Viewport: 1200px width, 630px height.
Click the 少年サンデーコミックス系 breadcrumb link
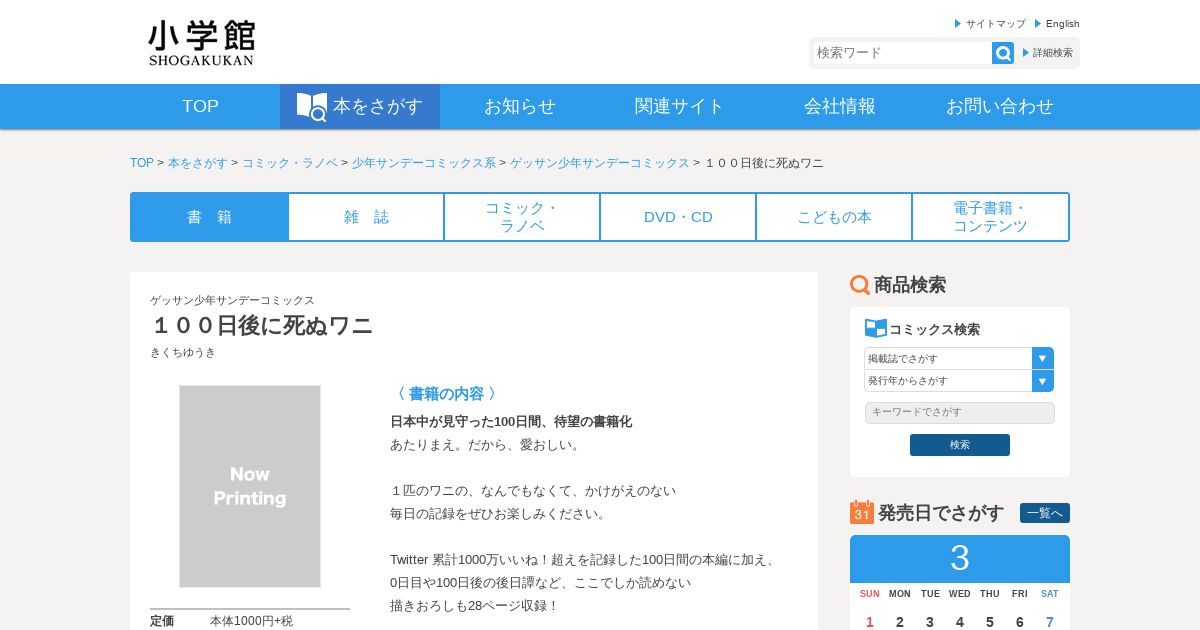(x=424, y=163)
